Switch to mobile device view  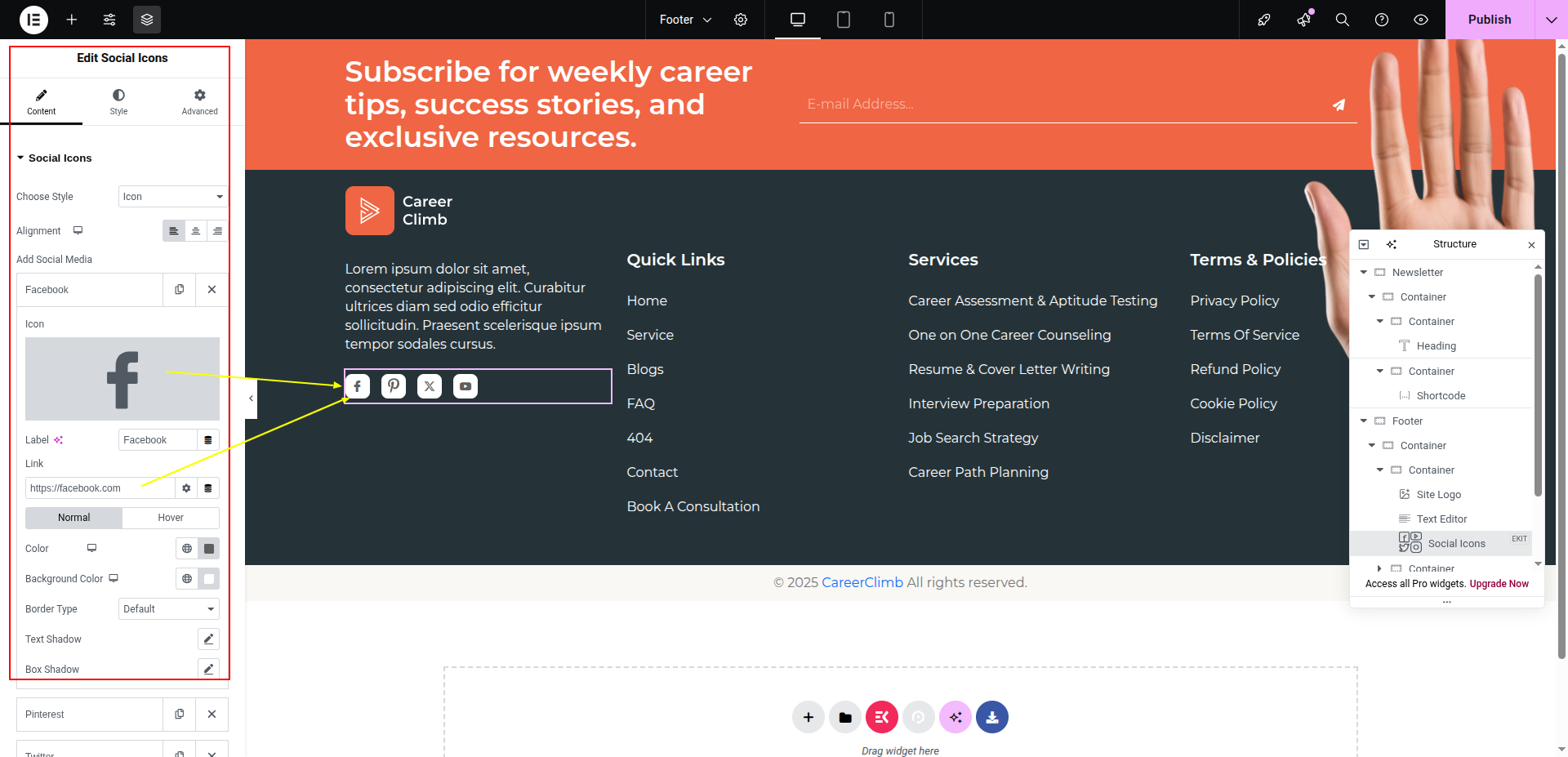[889, 20]
